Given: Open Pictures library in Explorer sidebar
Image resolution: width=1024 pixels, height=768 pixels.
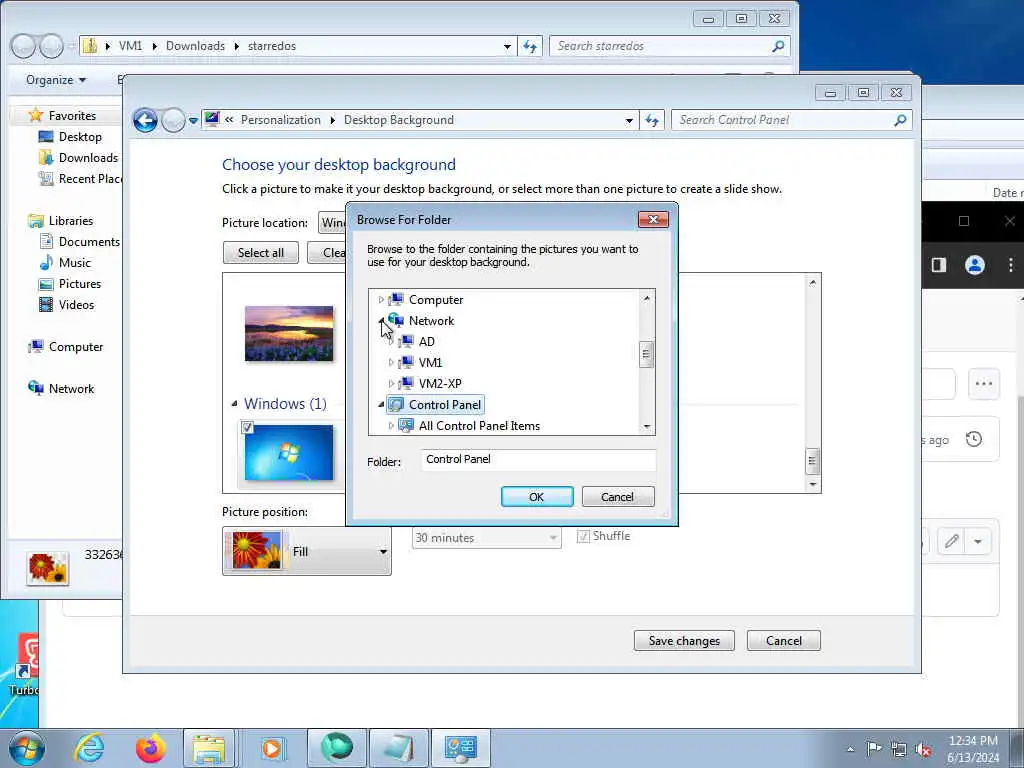Looking at the screenshot, I should pyautogui.click(x=80, y=283).
